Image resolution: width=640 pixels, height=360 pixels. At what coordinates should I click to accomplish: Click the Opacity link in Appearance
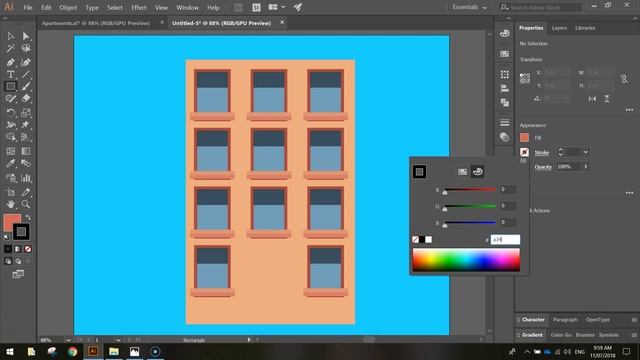pyautogui.click(x=543, y=167)
